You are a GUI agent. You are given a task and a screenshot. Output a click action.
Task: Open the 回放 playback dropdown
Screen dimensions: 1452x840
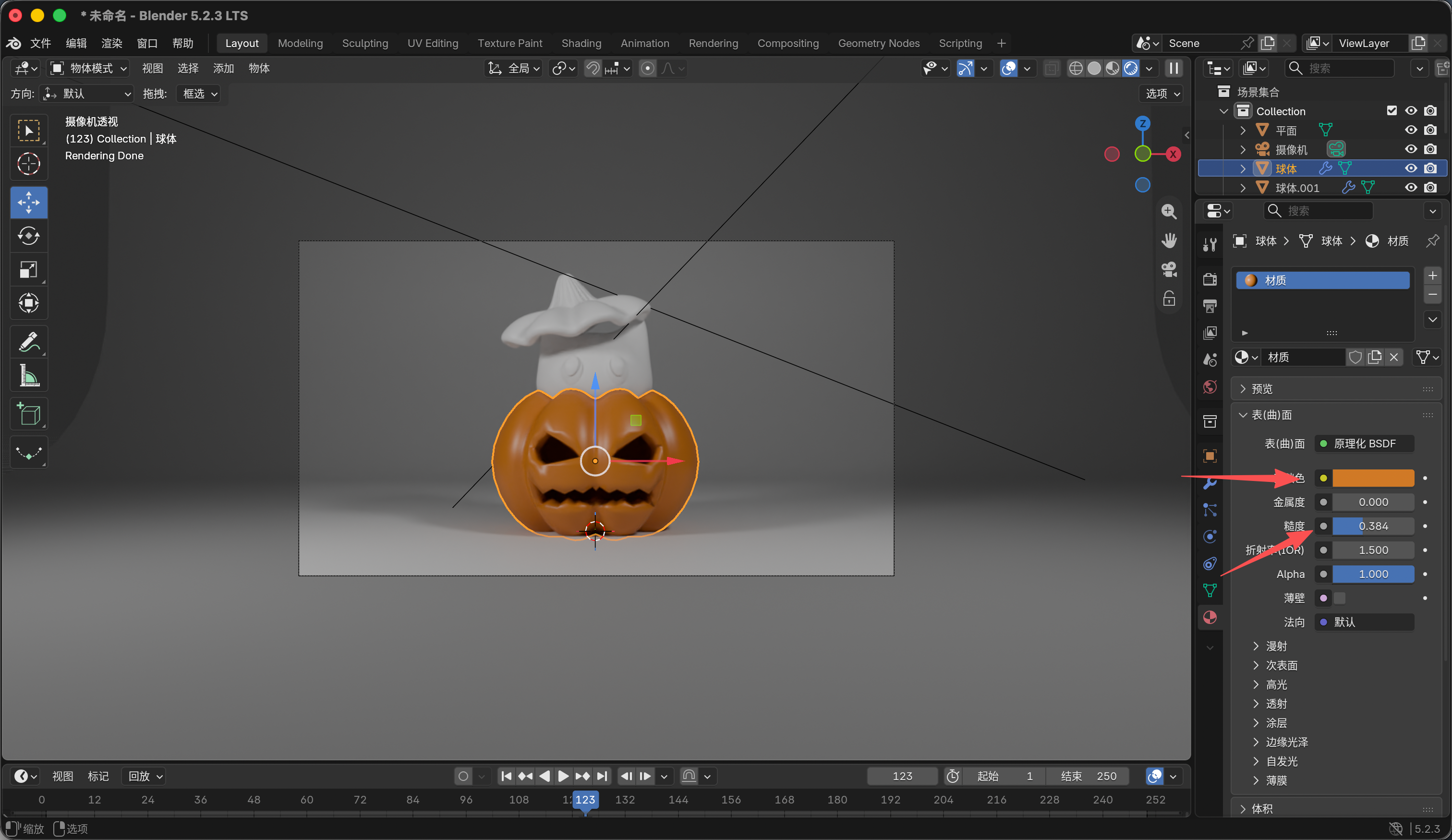[x=144, y=776]
